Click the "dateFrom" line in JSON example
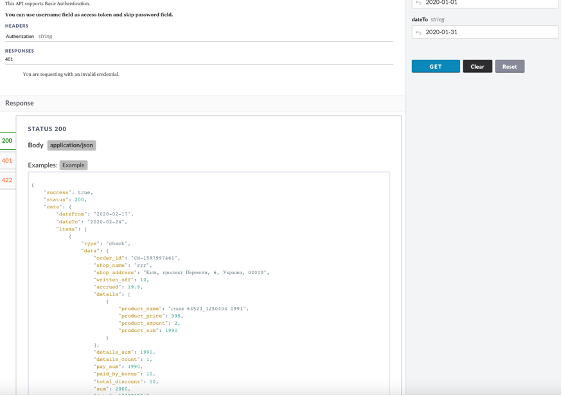The height and width of the screenshot is (396, 562). tap(95, 214)
